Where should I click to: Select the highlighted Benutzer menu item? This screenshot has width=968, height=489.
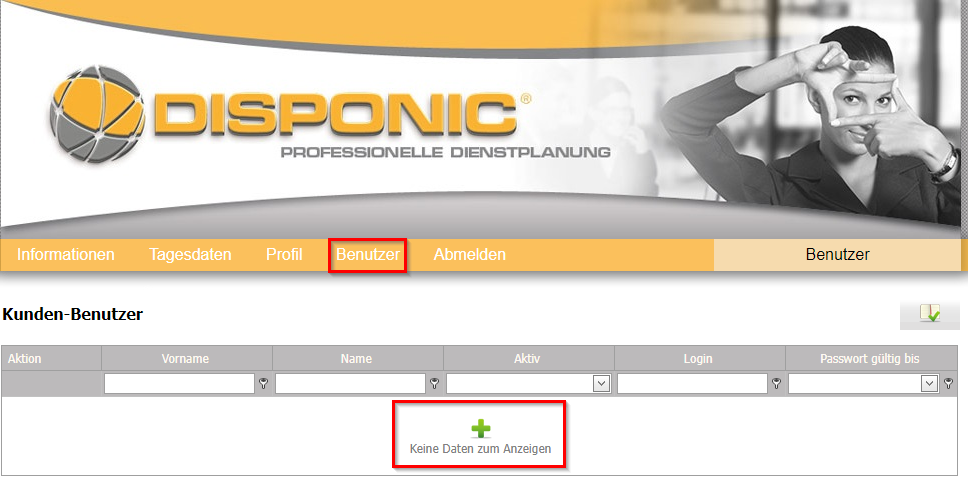(x=367, y=254)
